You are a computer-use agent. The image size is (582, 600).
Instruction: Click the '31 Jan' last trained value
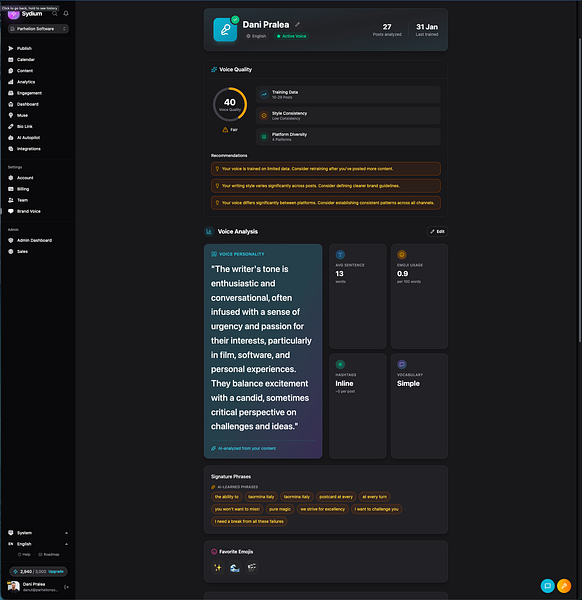tap(427, 27)
